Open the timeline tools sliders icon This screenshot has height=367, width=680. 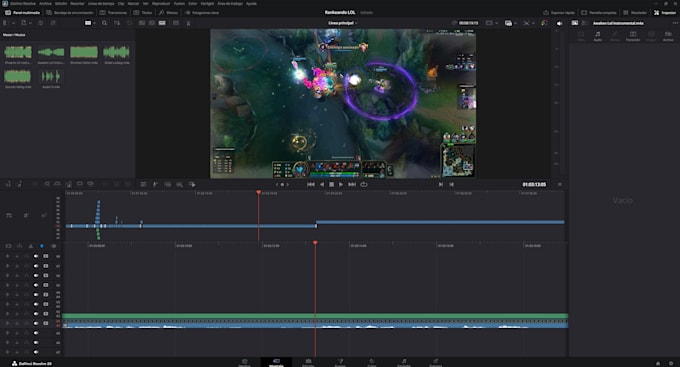pyautogui.click(x=143, y=184)
